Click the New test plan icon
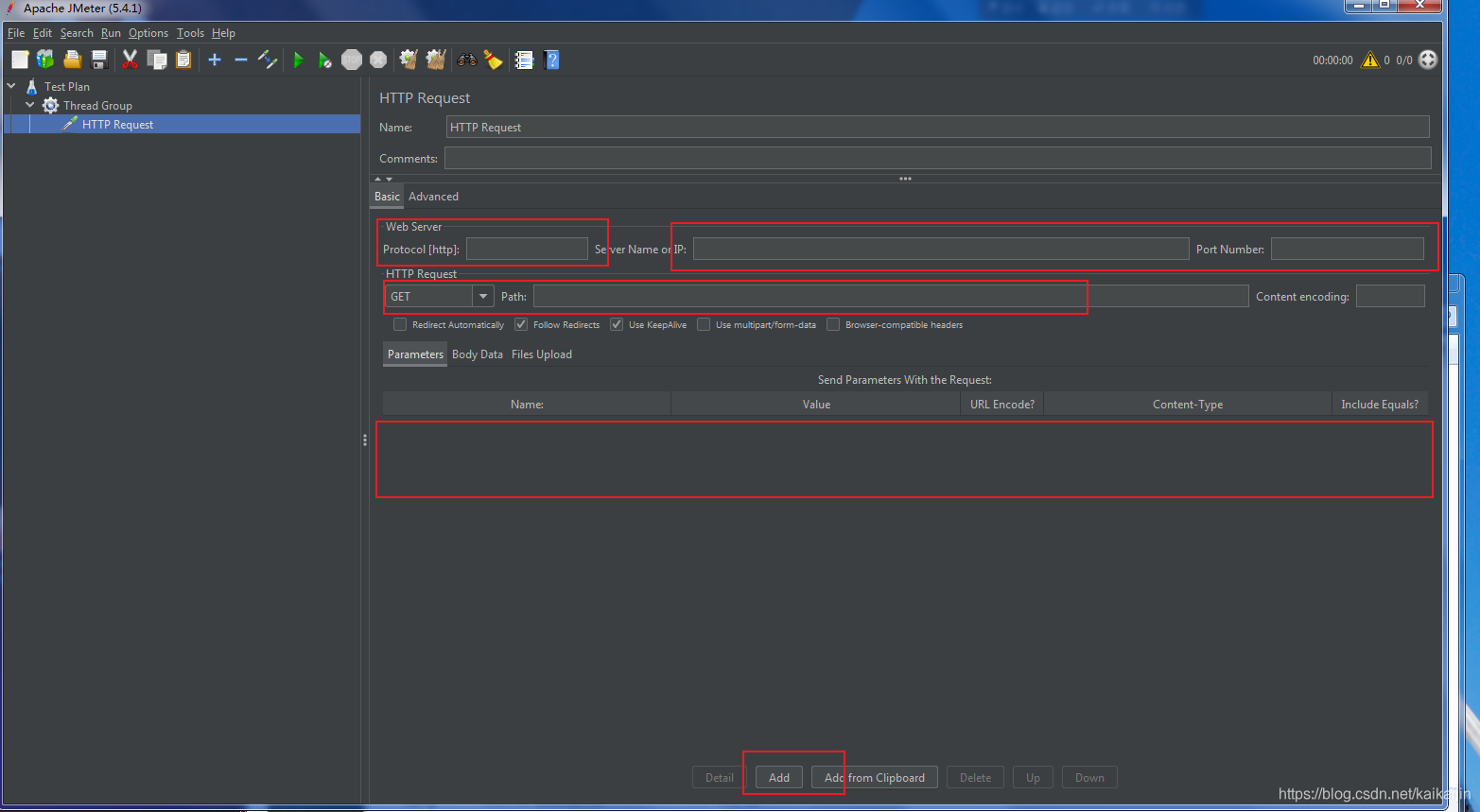 pyautogui.click(x=20, y=60)
